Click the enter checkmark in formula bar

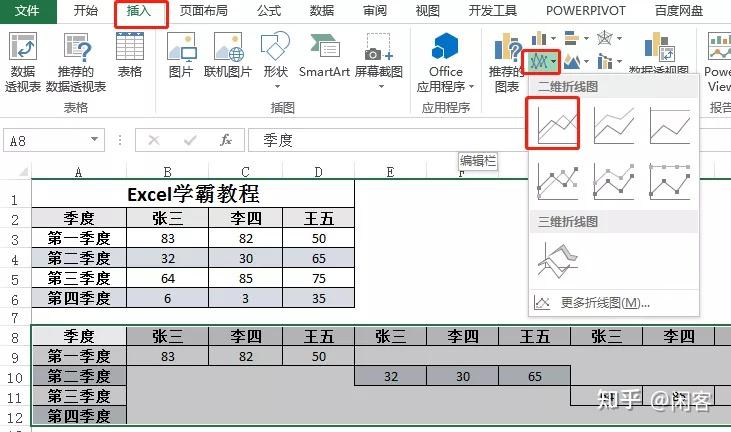[190, 140]
